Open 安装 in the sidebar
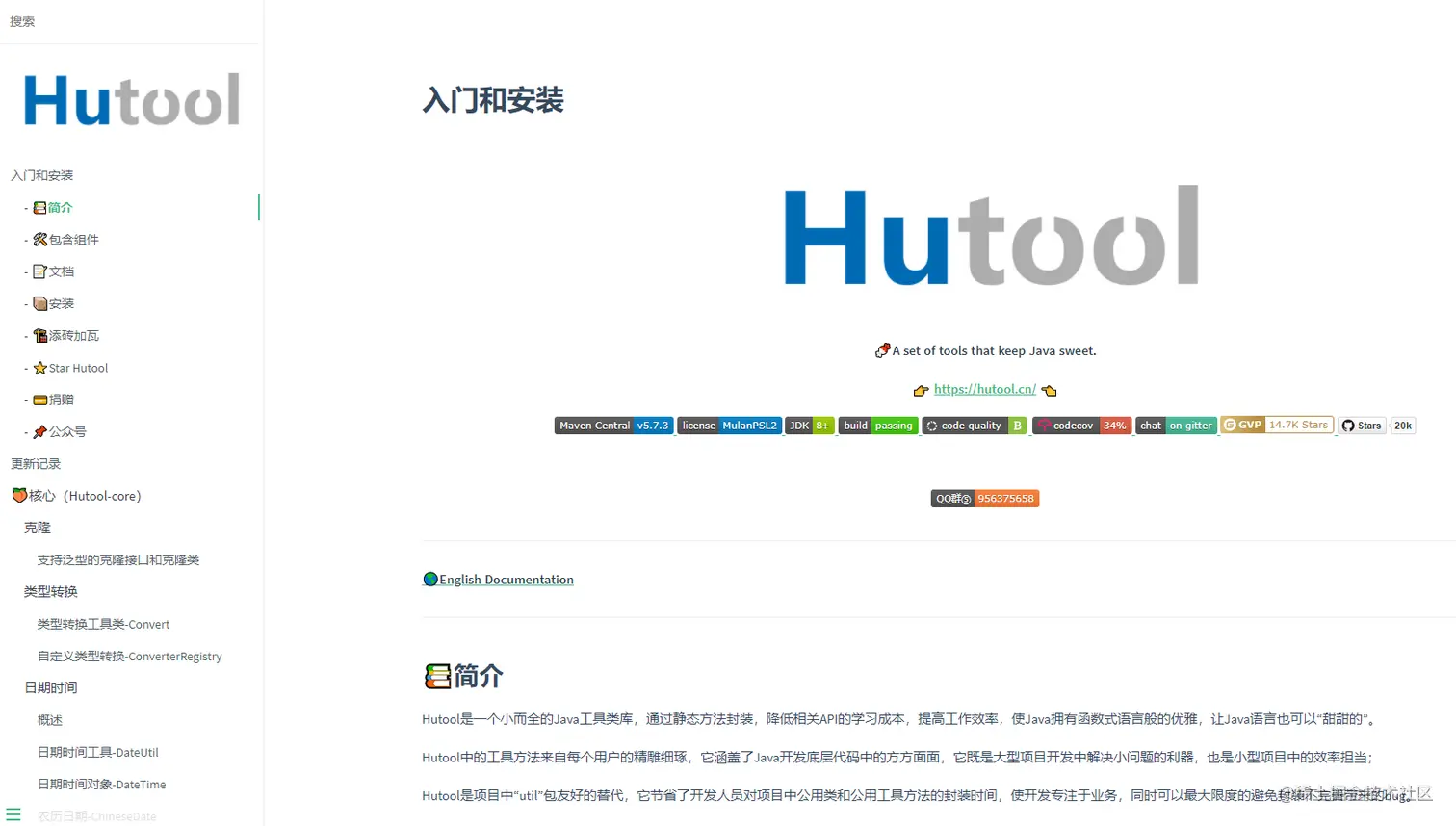The height and width of the screenshot is (826, 1456). 61,303
